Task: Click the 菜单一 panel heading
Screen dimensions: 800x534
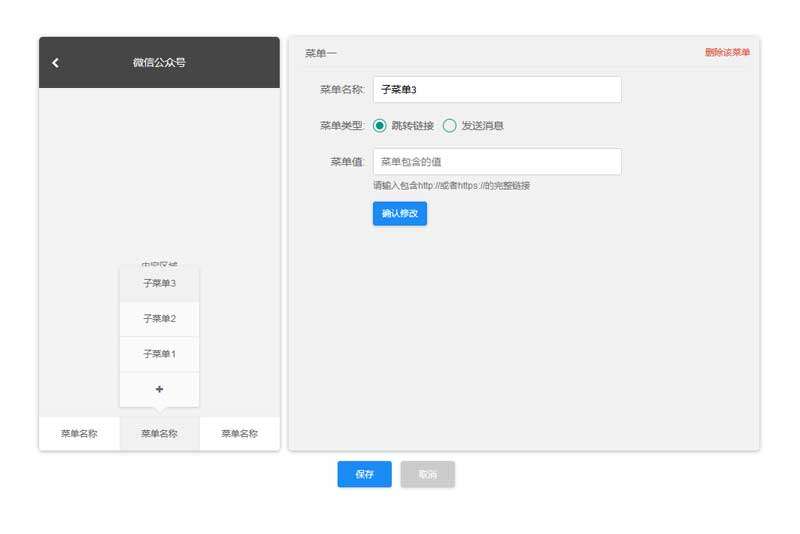Action: coord(321,53)
